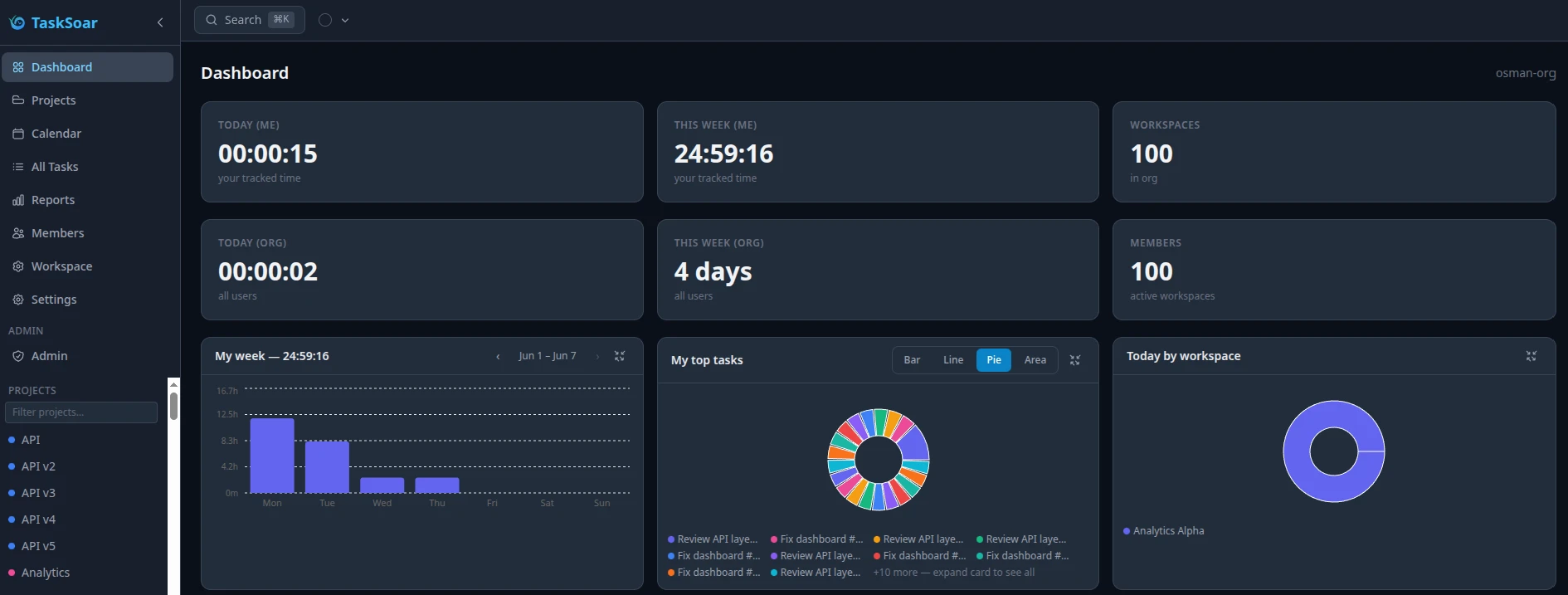This screenshot has width=1568, height=595.
Task: Expand the status dropdown arrow in top bar
Action: [x=345, y=20]
